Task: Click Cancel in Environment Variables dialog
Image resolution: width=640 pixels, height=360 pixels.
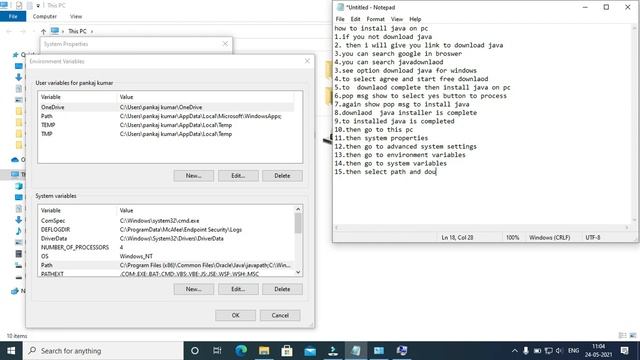Action: pos(280,315)
